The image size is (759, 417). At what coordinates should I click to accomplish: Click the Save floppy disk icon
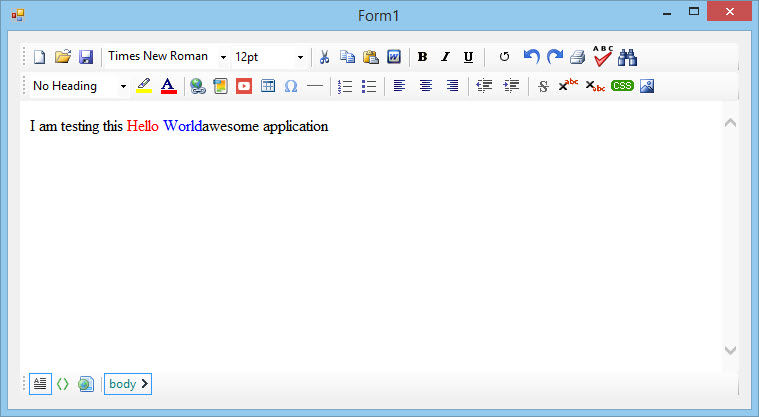click(86, 57)
